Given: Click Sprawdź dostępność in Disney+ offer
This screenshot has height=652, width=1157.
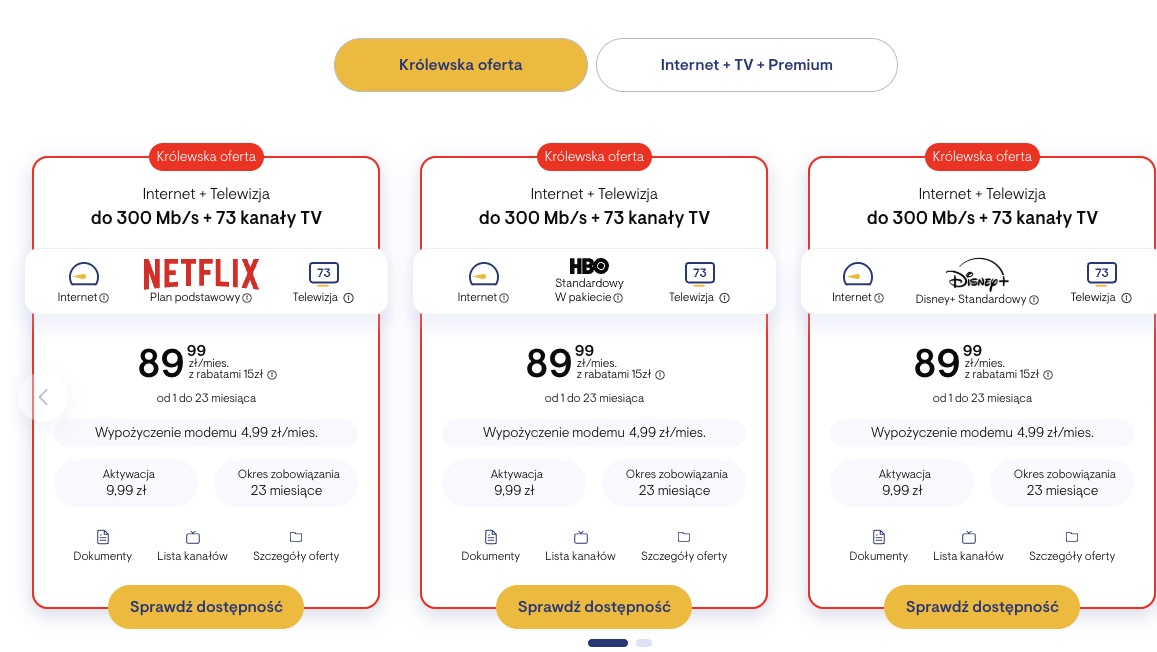Looking at the screenshot, I should coord(981,607).
